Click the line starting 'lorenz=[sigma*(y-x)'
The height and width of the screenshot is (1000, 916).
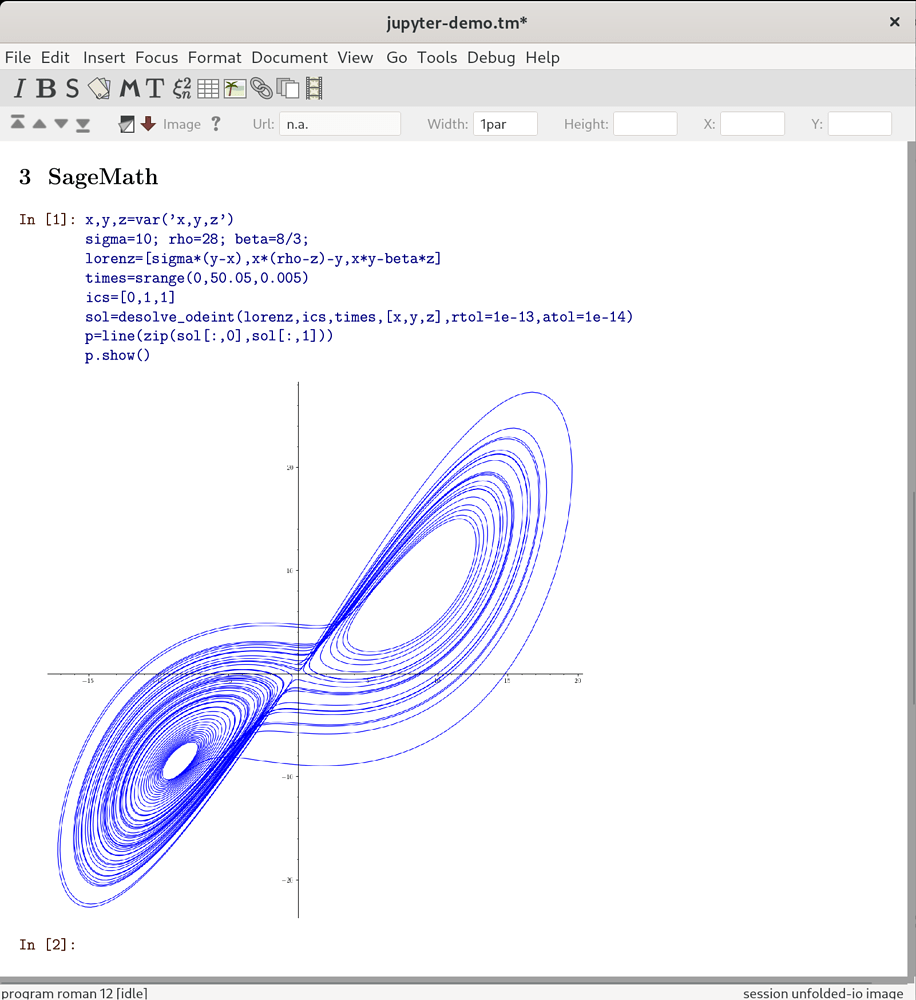(x=263, y=259)
